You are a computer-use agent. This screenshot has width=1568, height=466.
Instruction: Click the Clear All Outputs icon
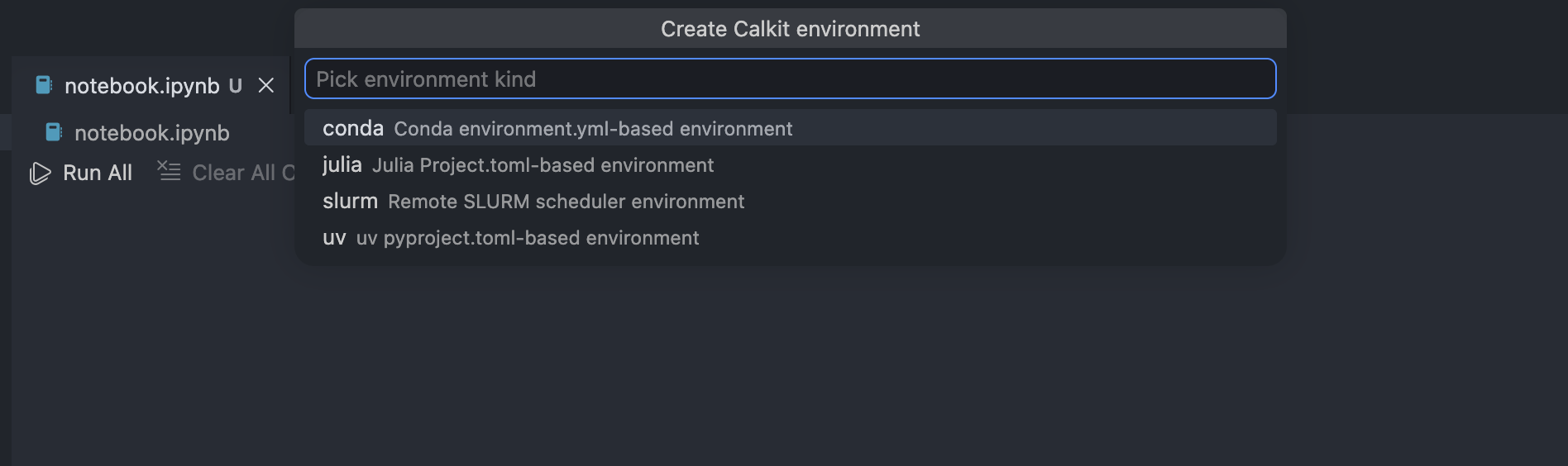tap(169, 171)
